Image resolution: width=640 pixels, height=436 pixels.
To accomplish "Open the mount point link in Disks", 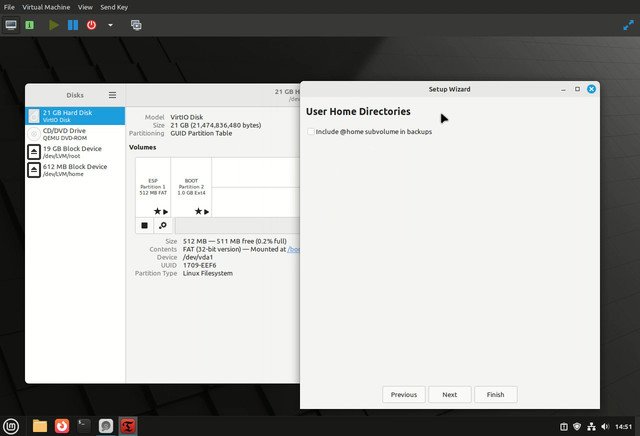I will (x=293, y=249).
